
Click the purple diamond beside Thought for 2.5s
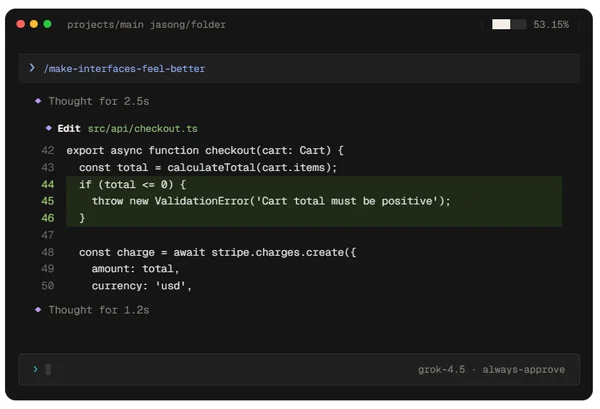pos(38,101)
